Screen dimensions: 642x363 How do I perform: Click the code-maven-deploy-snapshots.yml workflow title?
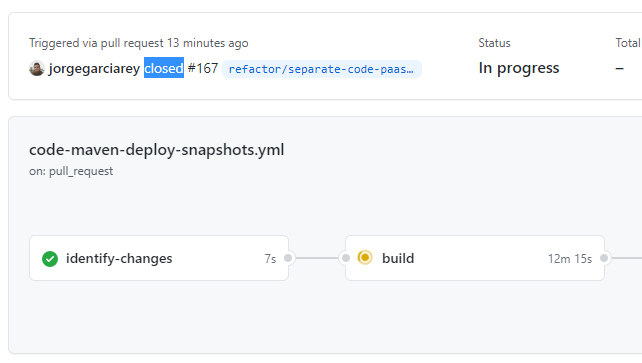(x=156, y=150)
